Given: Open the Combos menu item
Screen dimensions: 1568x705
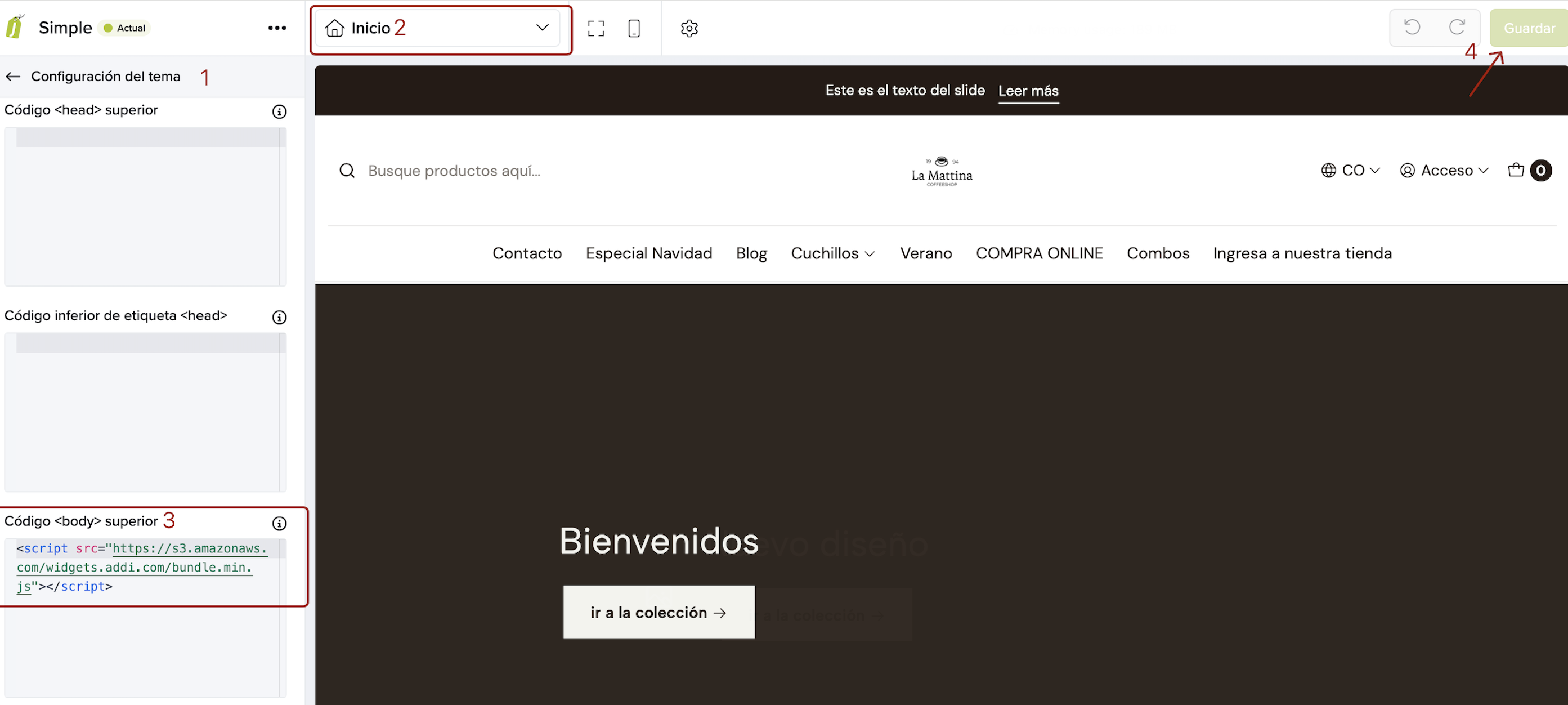Looking at the screenshot, I should pyautogui.click(x=1158, y=253).
